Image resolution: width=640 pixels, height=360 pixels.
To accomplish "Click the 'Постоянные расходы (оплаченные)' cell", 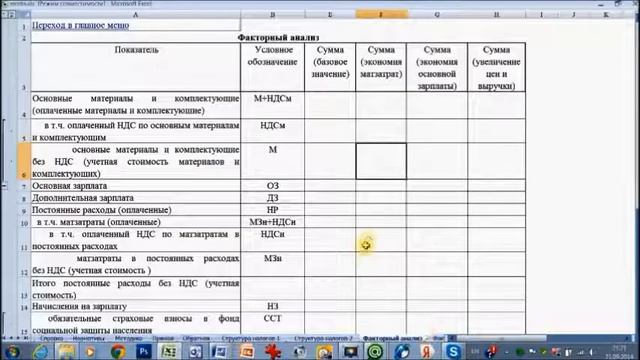I will point(136,210).
